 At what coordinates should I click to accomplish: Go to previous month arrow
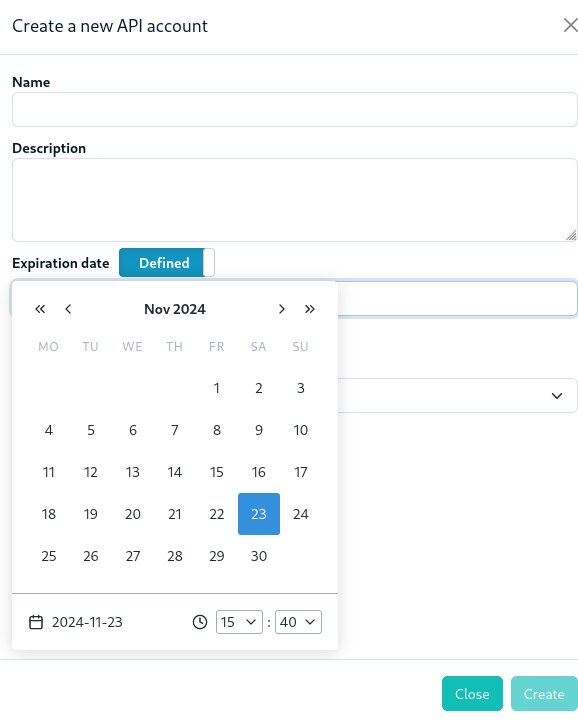point(68,309)
